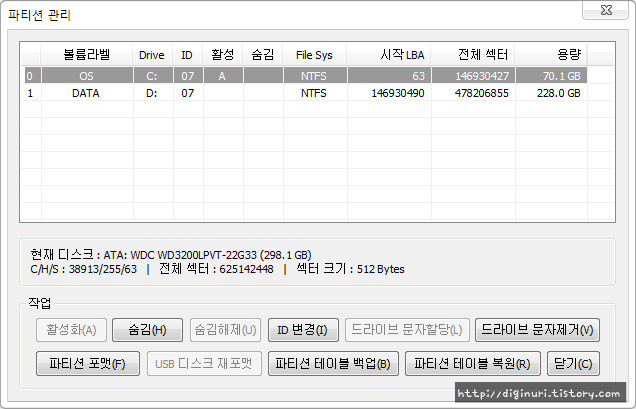Click the C/H/S 38913/255/63 text

[84, 269]
